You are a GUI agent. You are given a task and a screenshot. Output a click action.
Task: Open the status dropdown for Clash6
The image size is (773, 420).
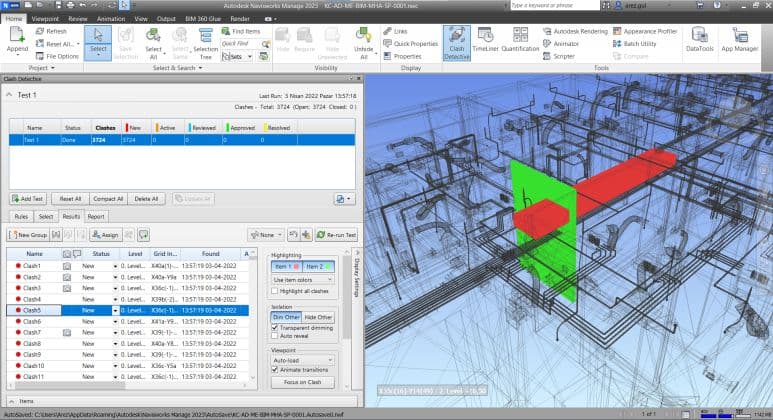(115, 321)
